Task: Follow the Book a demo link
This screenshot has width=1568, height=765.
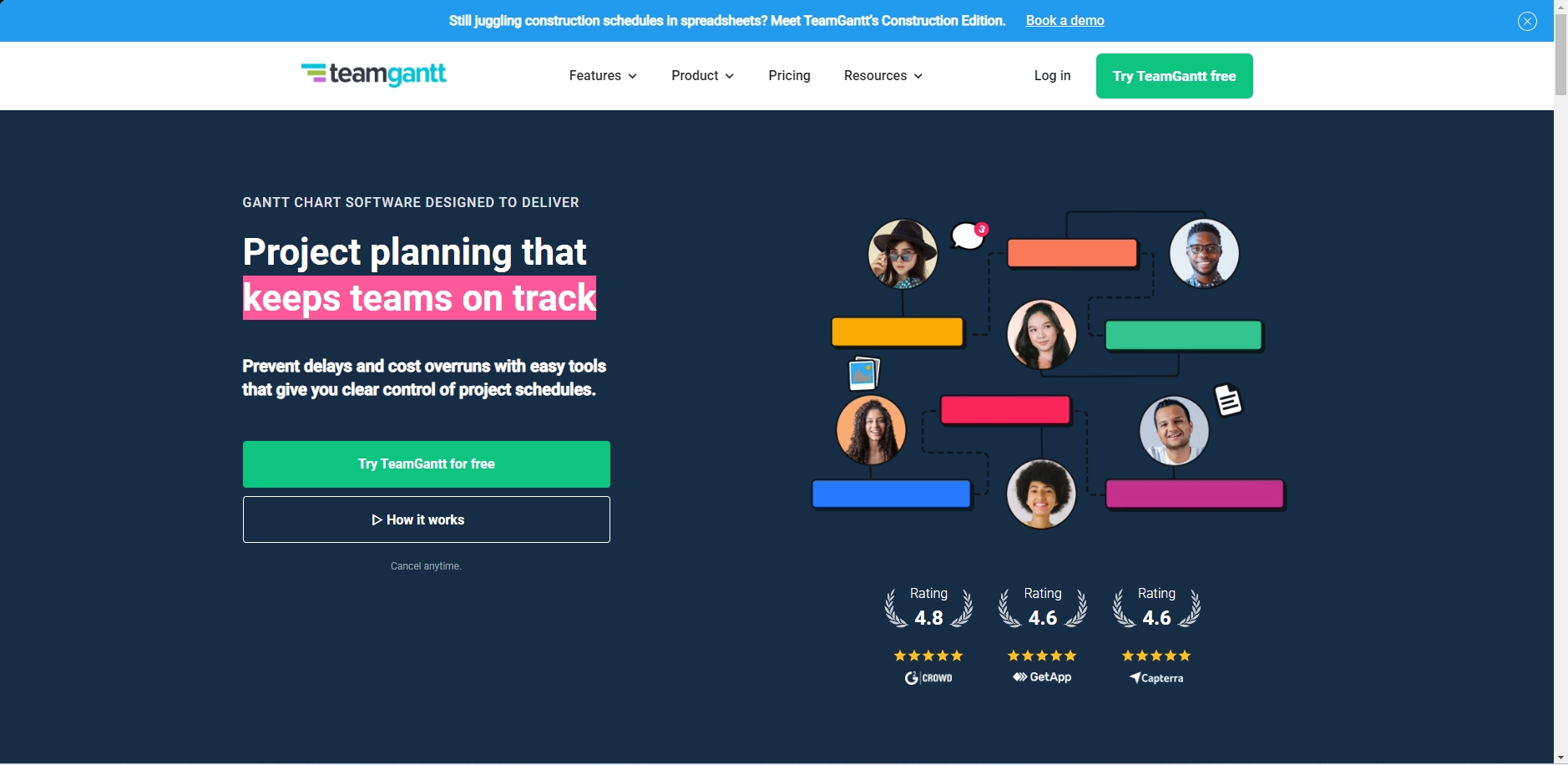Action: (x=1065, y=21)
